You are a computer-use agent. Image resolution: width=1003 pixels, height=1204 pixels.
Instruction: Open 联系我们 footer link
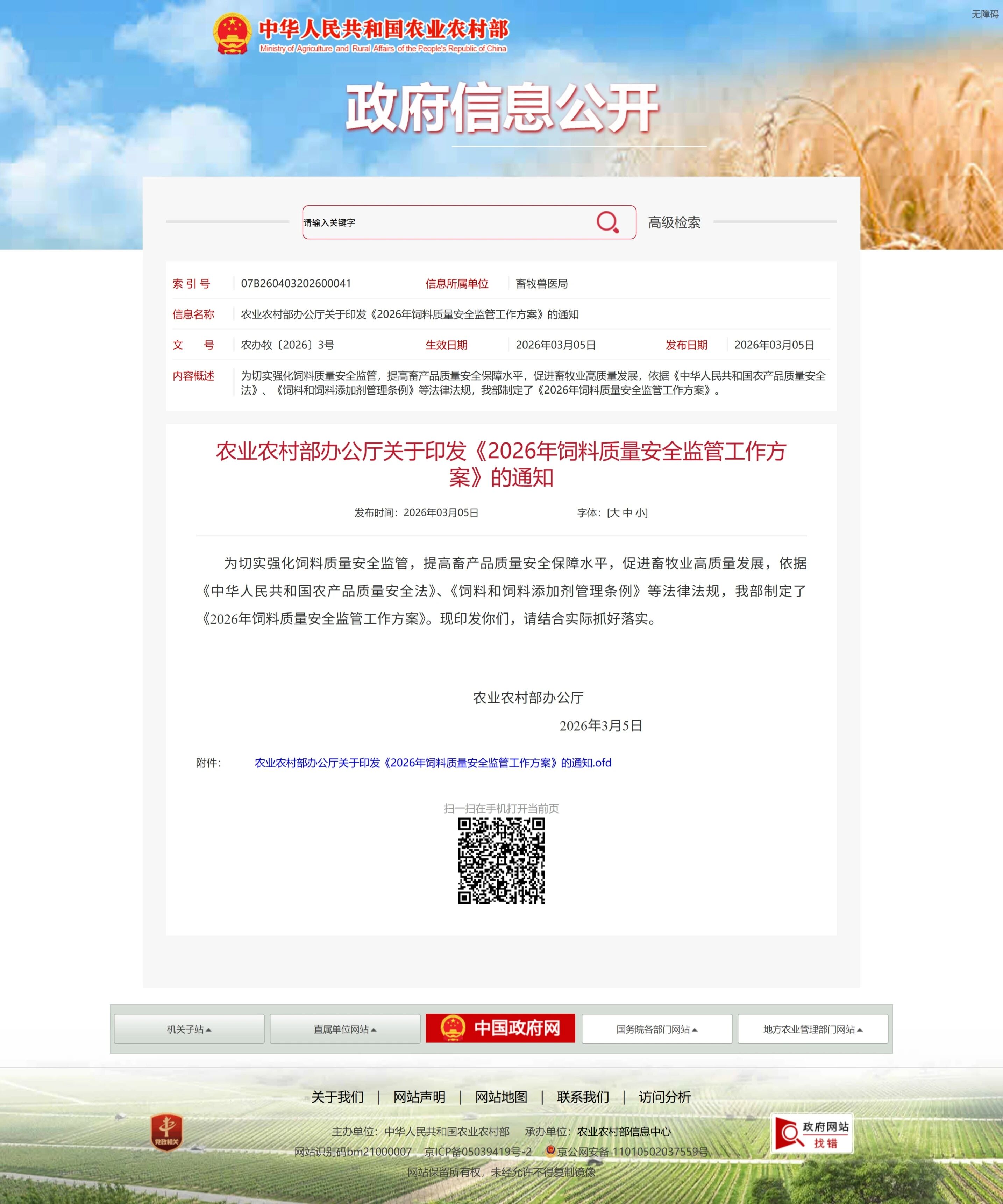[583, 1097]
